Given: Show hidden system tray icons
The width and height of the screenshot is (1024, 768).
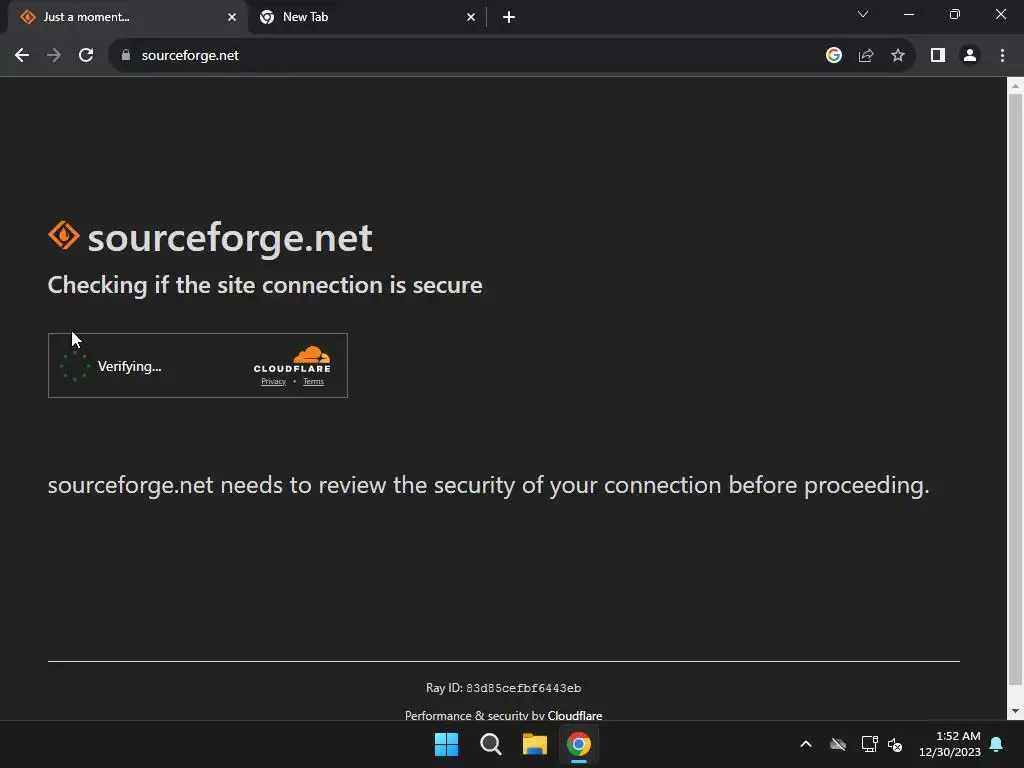Looking at the screenshot, I should coord(806,744).
